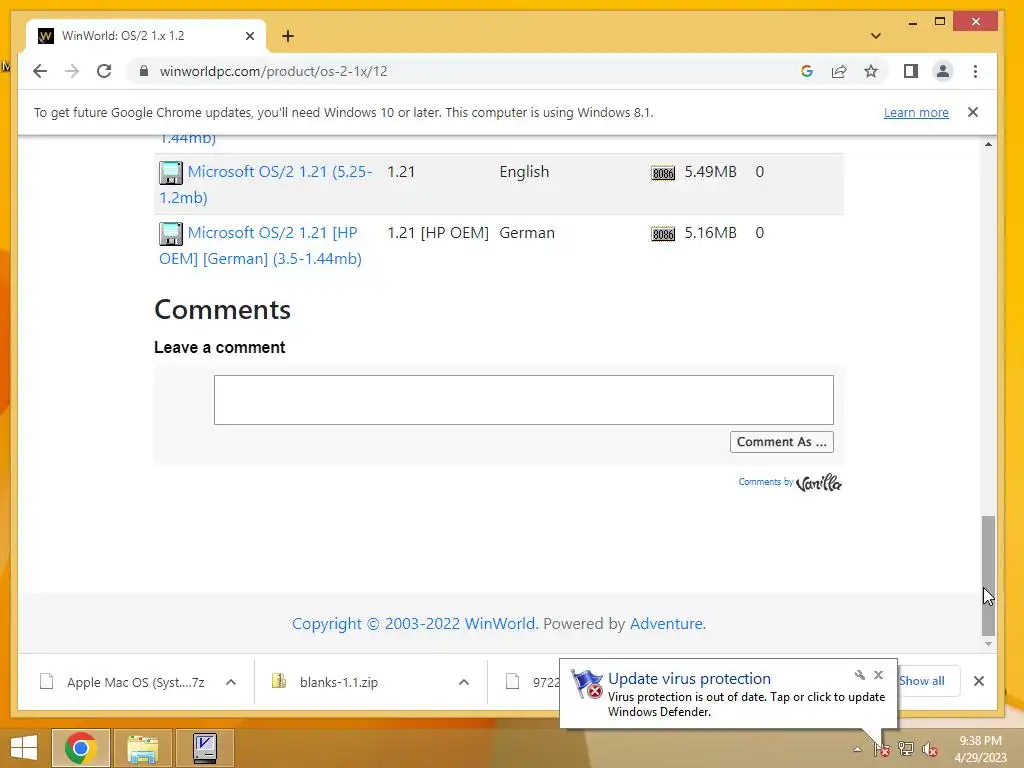Open Update virus protection notification
This screenshot has height=768, width=1024.
728,694
